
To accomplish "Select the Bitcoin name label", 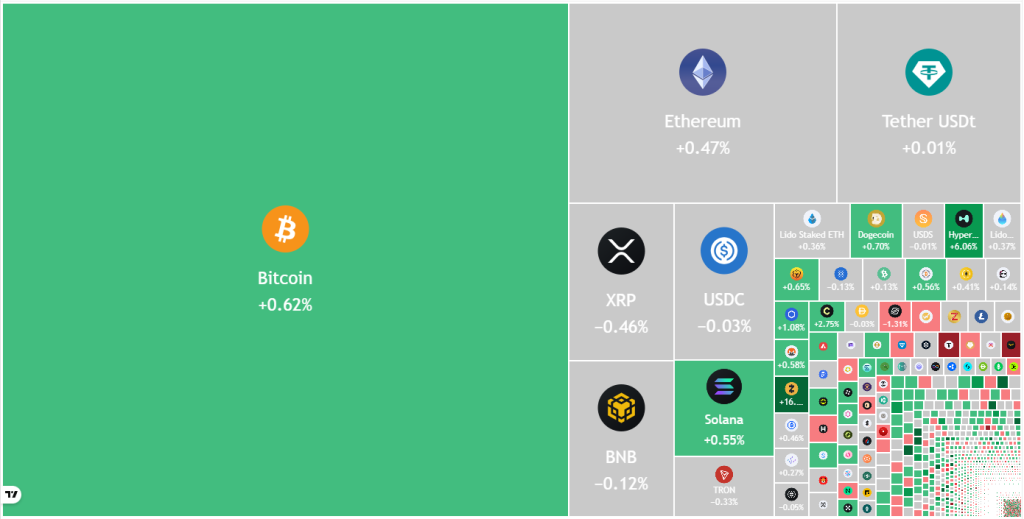I will [285, 278].
